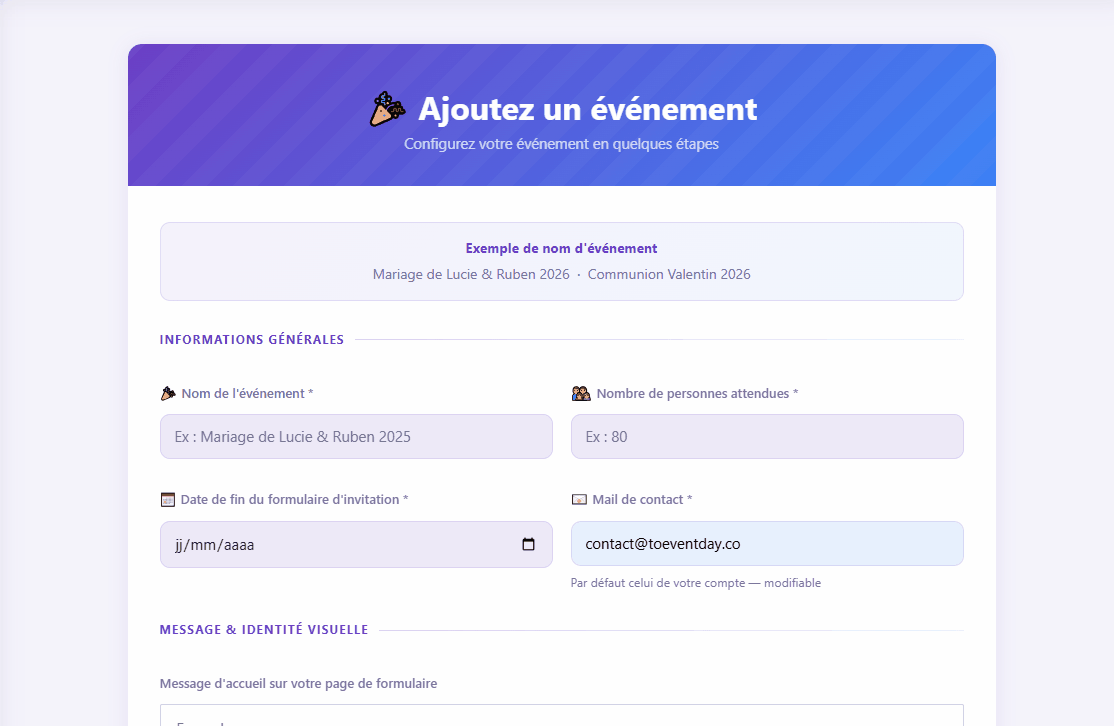Click the envelope icon next to "Mail de contact"
The image size is (1114, 726).
point(581,498)
